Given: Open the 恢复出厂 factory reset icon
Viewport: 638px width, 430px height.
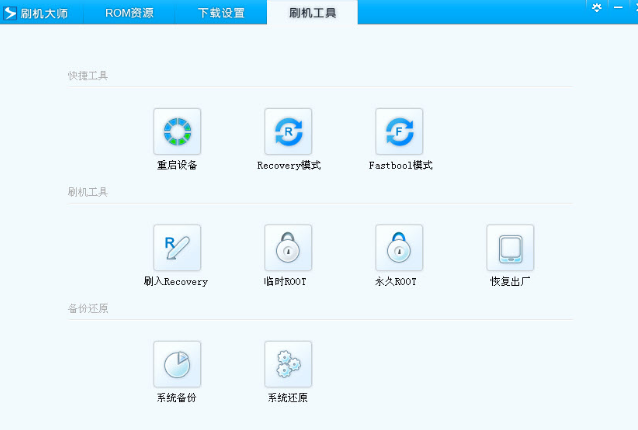Looking at the screenshot, I should (510, 248).
